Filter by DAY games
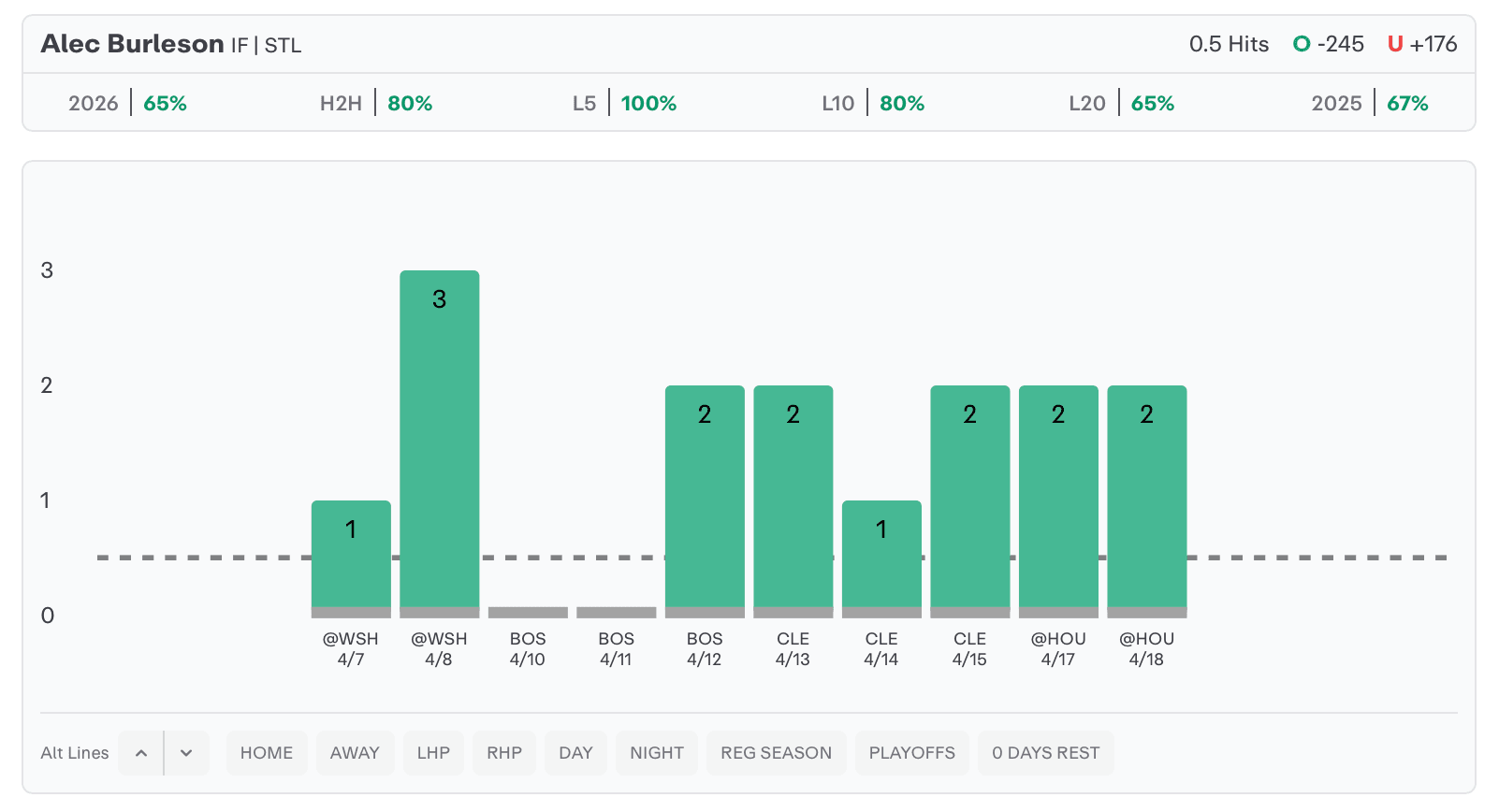The image size is (1499, 812). click(575, 753)
